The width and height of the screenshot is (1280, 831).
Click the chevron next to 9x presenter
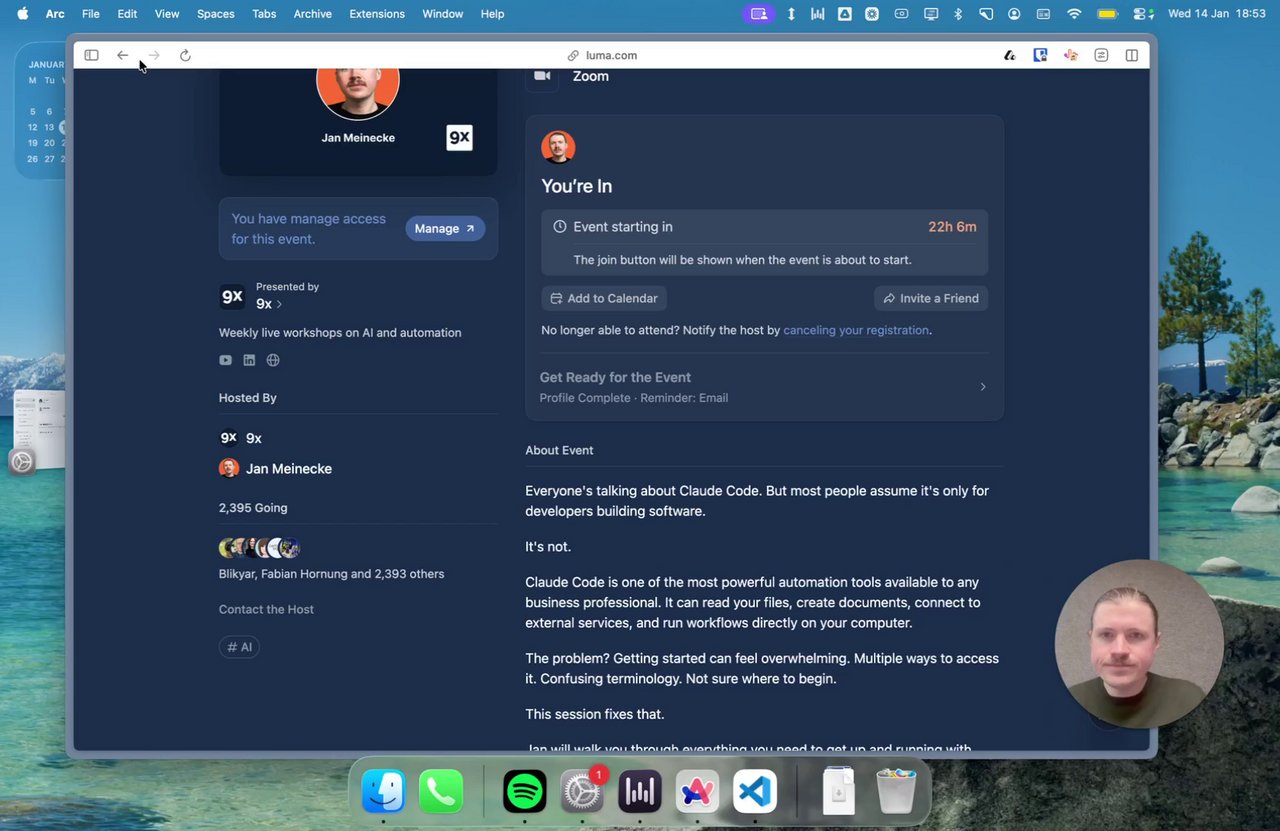279,304
